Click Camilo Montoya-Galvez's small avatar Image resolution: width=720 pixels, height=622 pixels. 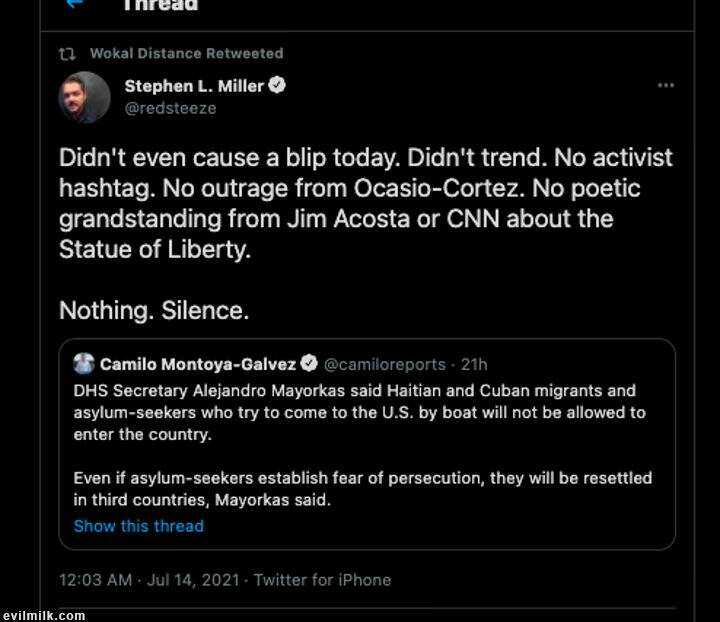(x=84, y=364)
